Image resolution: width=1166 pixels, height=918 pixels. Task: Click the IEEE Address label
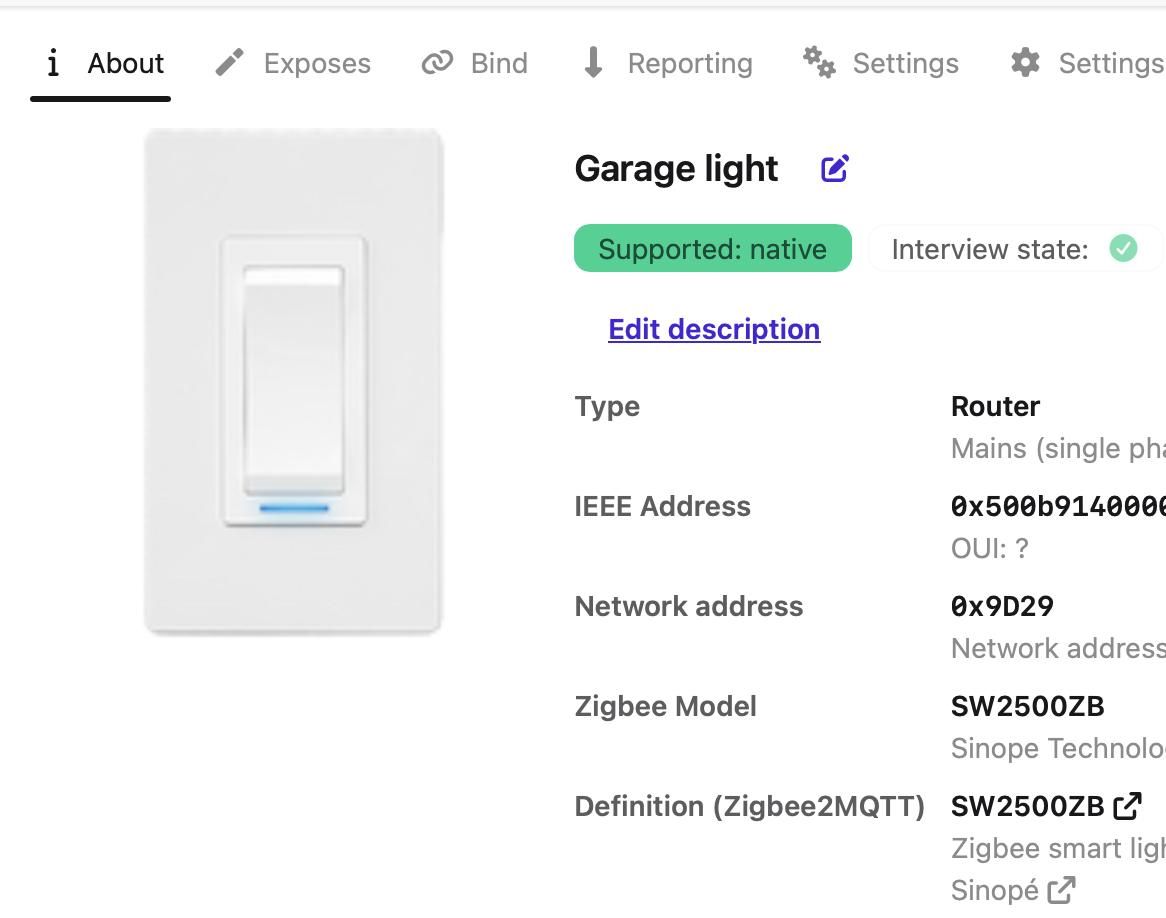(663, 507)
